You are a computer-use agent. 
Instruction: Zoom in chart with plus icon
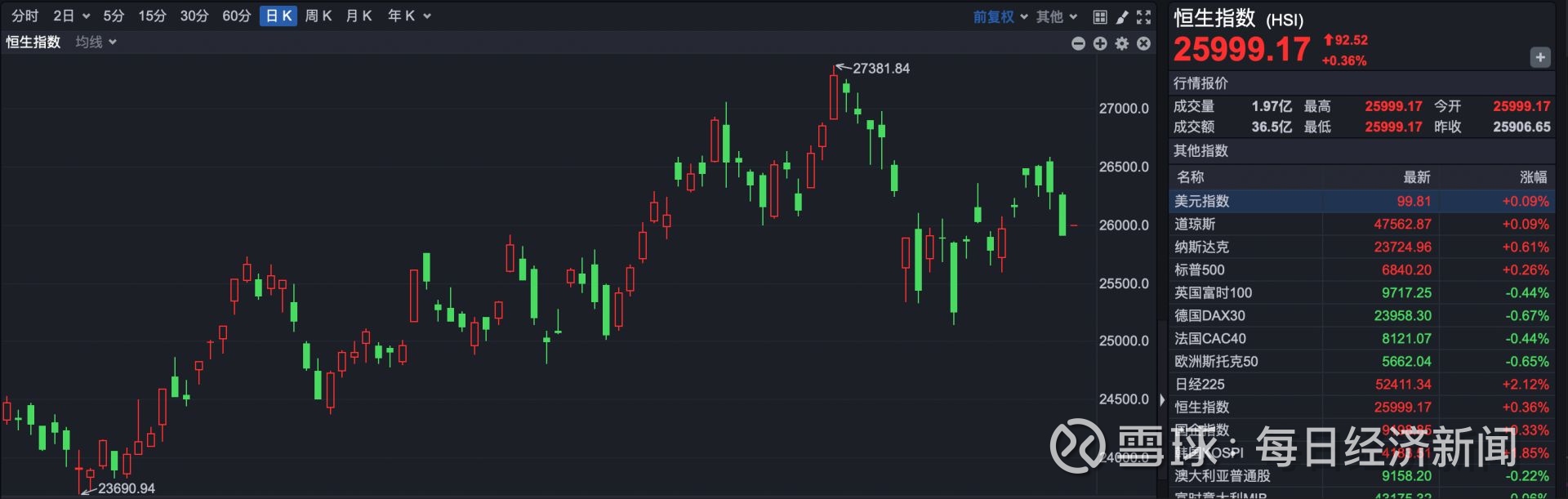(1100, 43)
